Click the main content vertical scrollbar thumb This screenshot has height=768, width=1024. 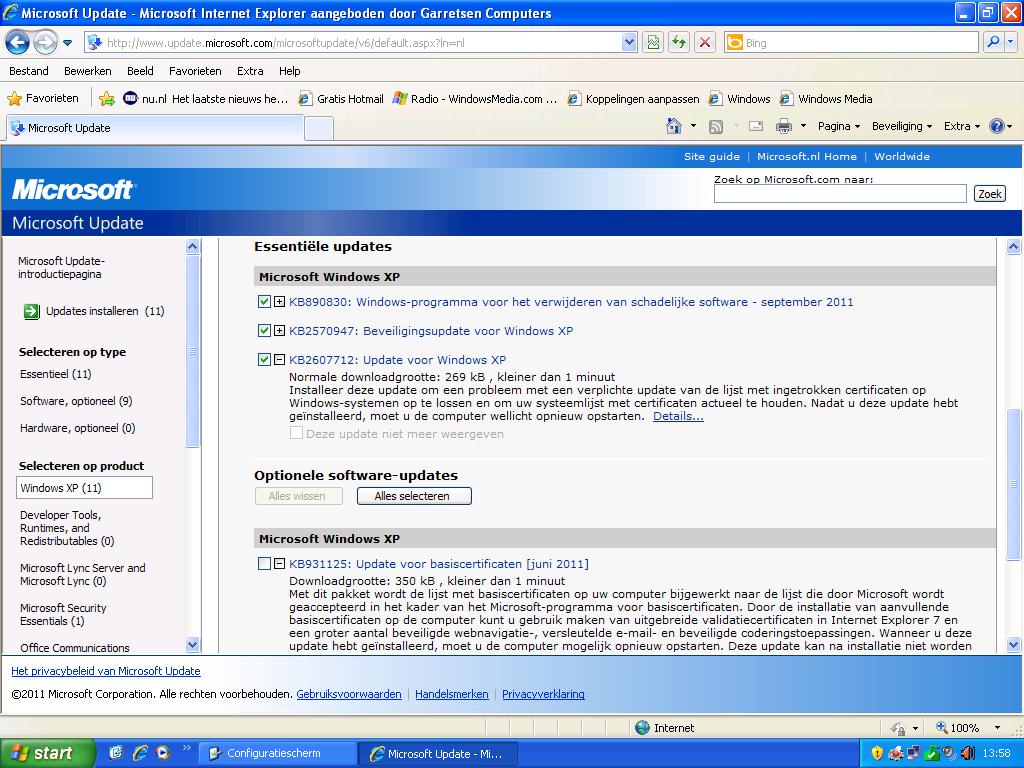pos(1013,484)
